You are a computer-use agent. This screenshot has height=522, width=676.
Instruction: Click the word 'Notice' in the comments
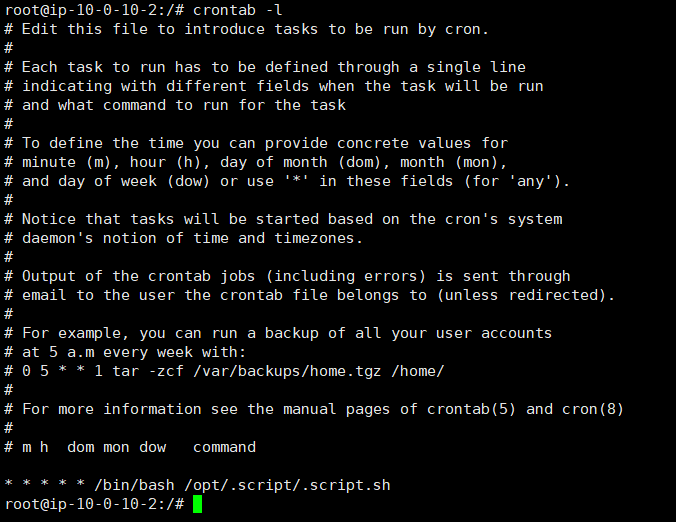click(x=49, y=219)
